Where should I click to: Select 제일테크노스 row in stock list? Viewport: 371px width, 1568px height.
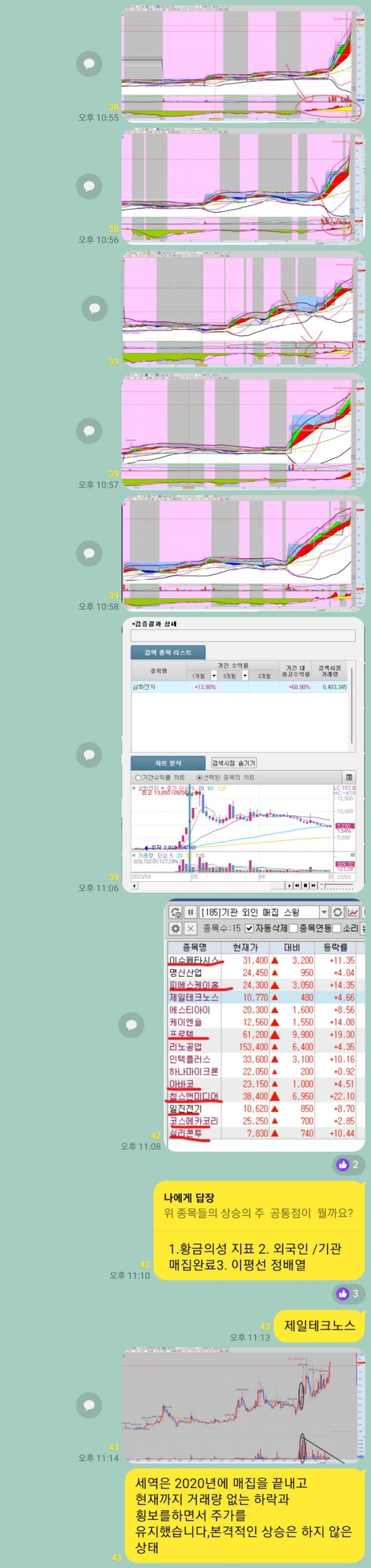click(x=266, y=997)
